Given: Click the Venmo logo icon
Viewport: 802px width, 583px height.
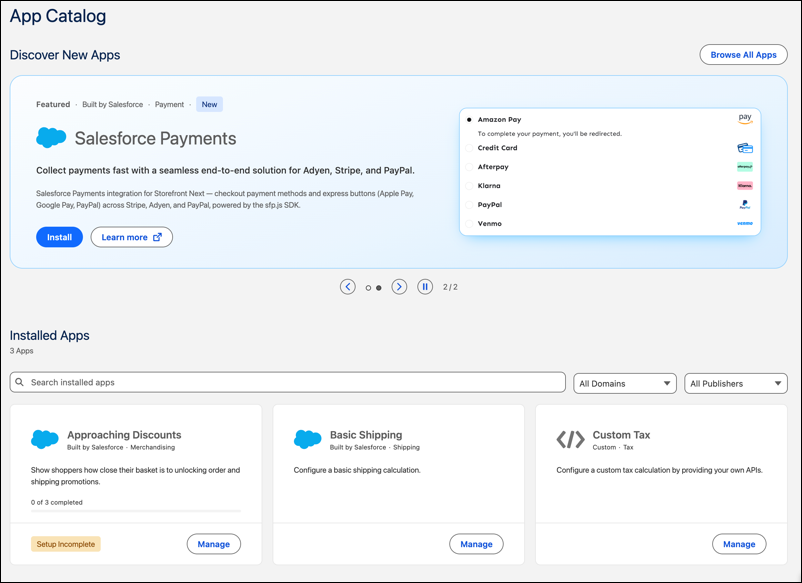Looking at the screenshot, I should click(x=745, y=223).
